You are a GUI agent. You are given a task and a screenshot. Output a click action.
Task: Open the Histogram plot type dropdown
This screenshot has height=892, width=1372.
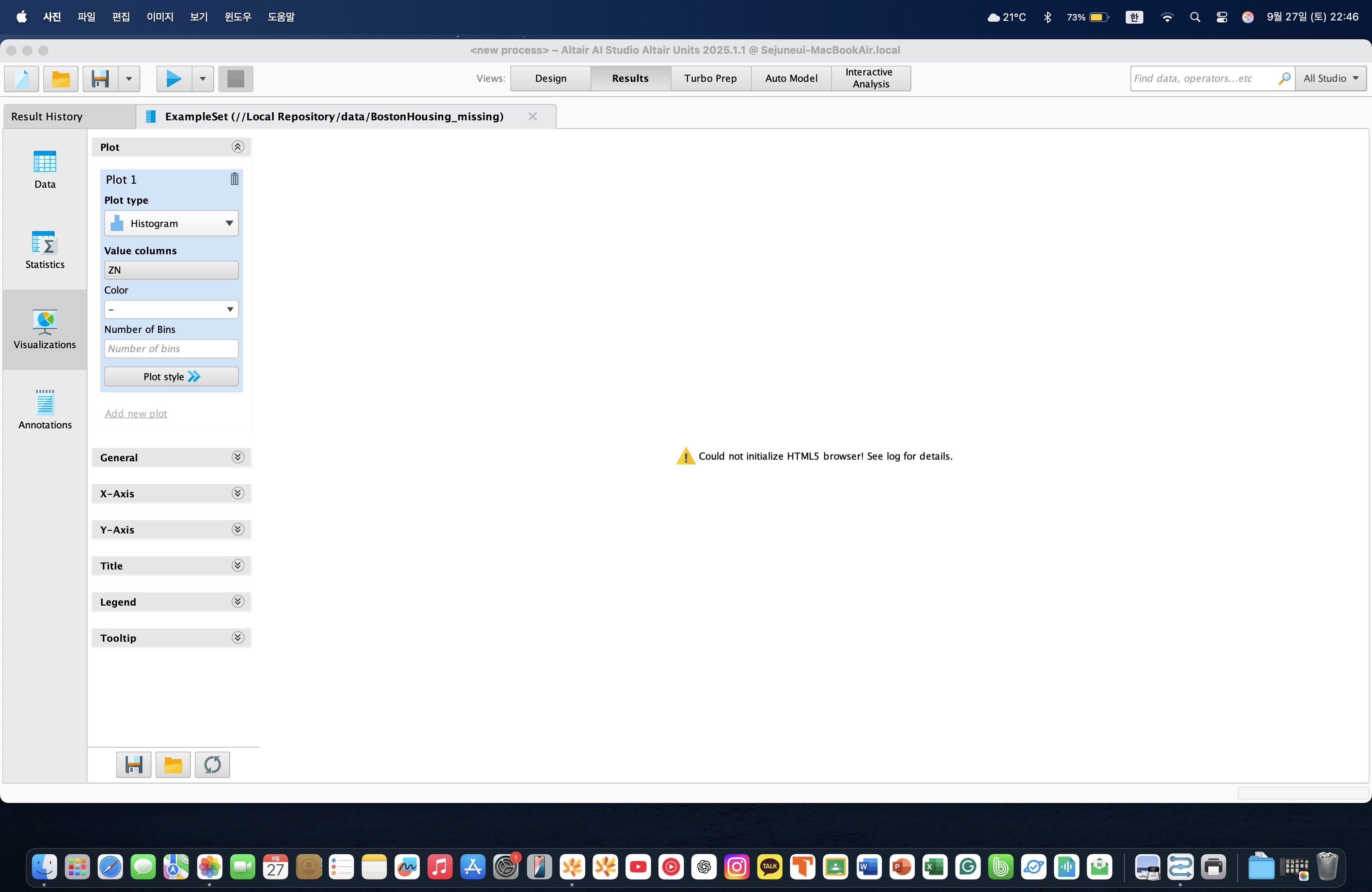point(171,223)
